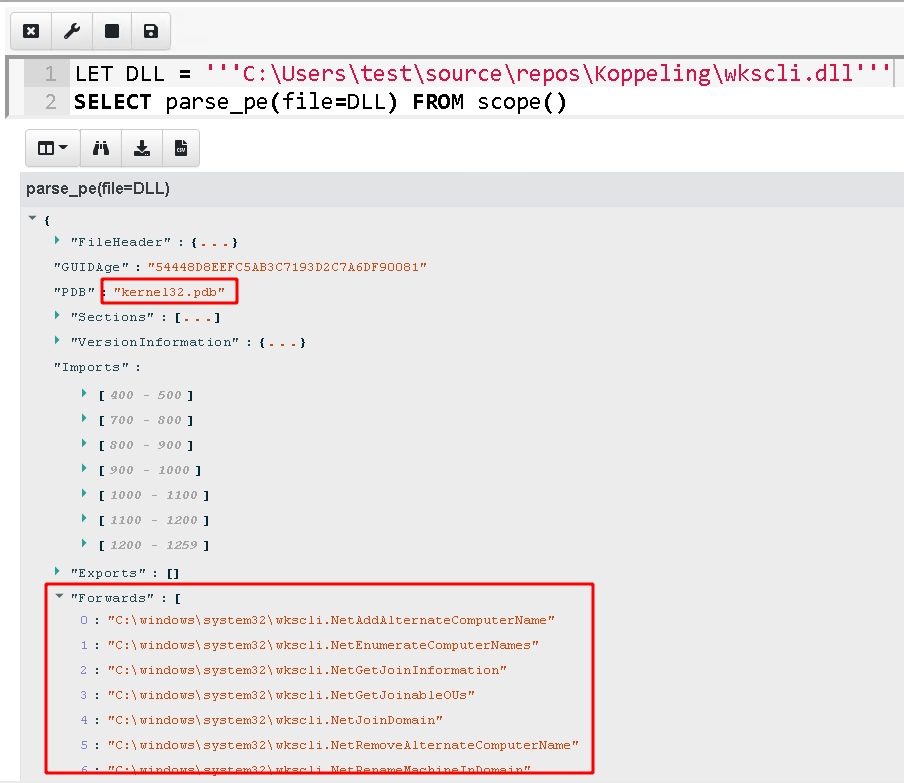
Task: Expand the Exports array
Action: click(x=57, y=571)
